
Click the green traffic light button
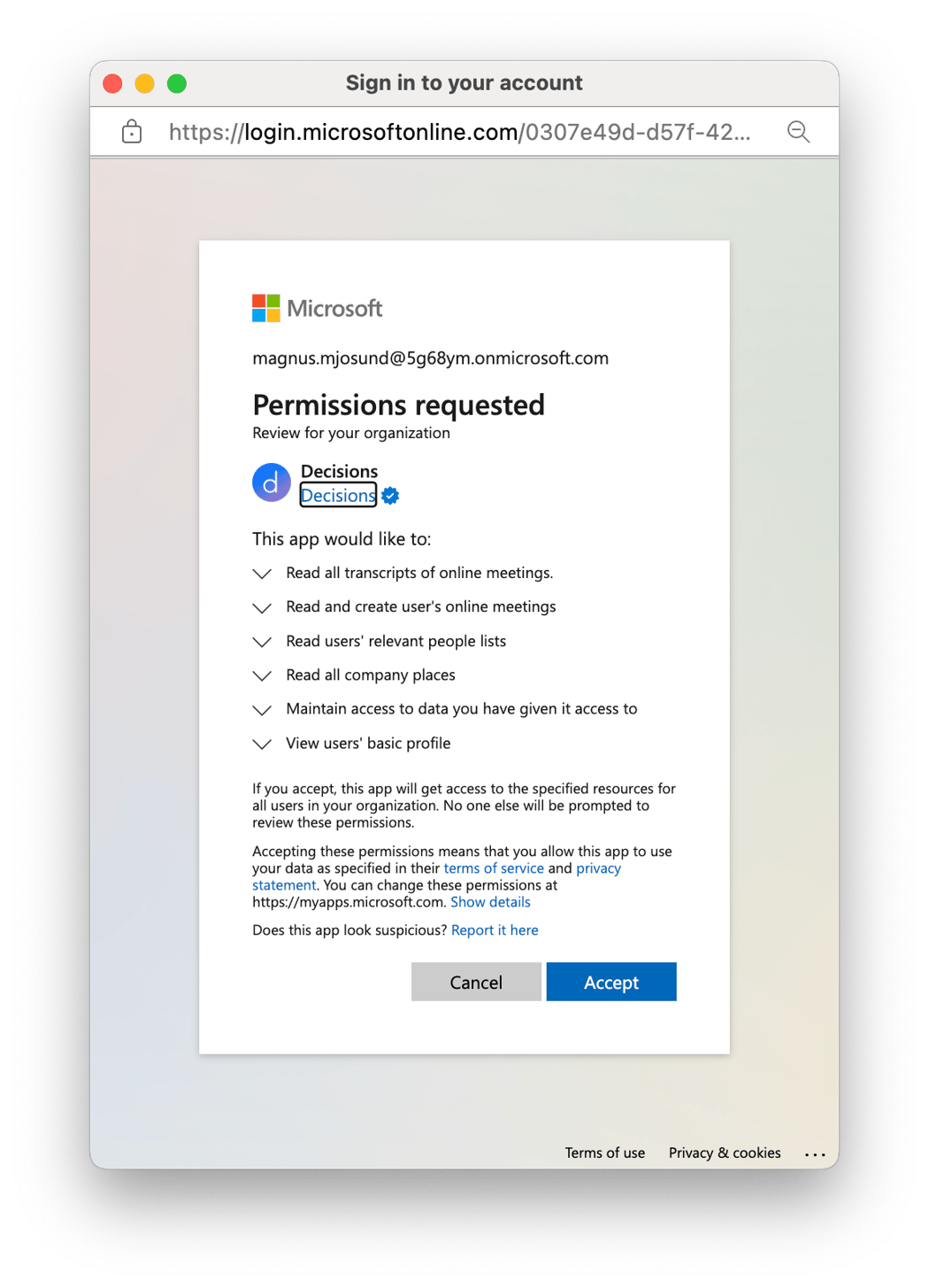point(176,82)
